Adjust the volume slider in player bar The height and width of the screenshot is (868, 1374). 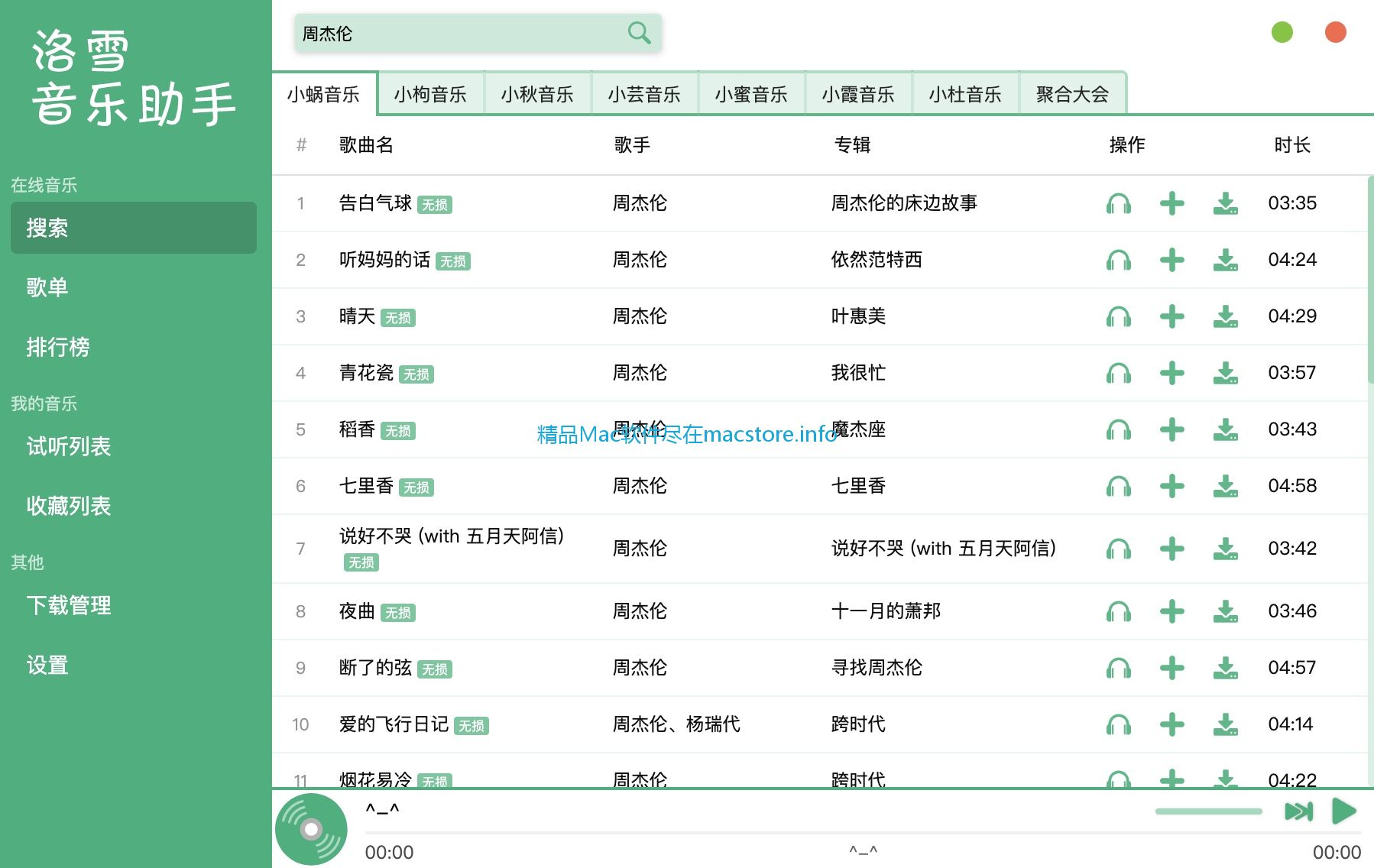[1208, 811]
